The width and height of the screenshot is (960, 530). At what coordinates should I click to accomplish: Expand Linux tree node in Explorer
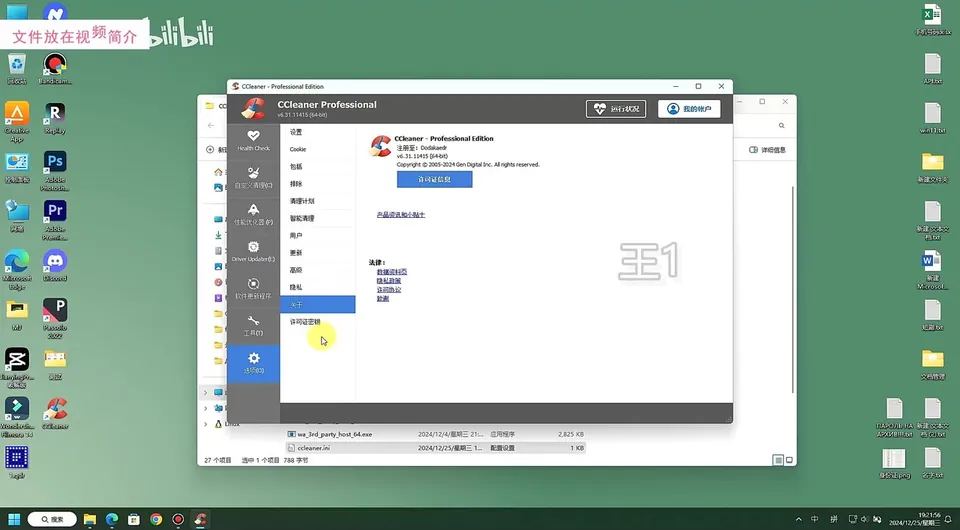(205, 424)
